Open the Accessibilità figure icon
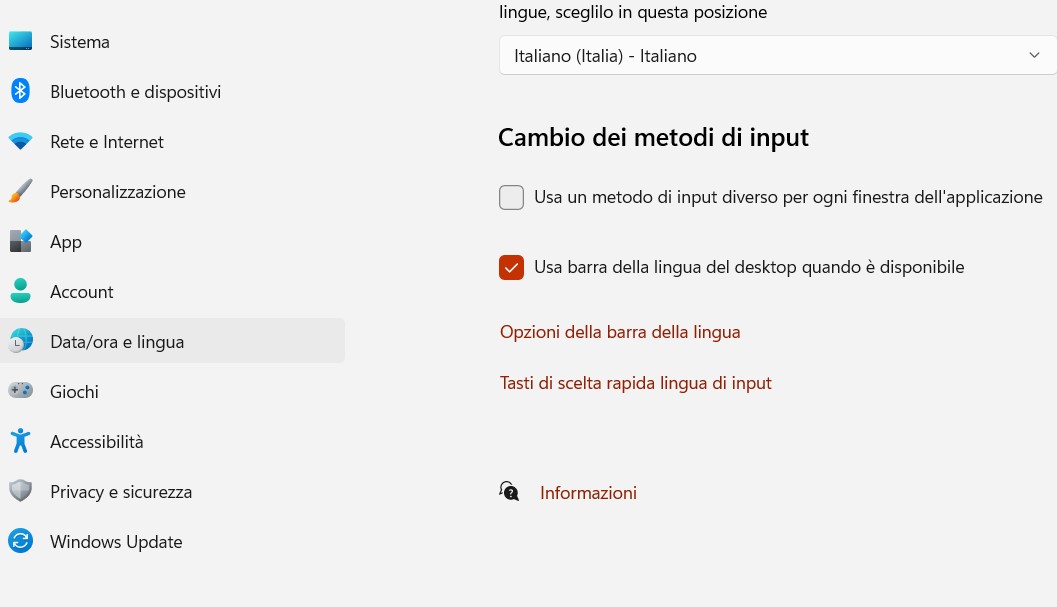This screenshot has height=607, width=1057. [x=20, y=441]
